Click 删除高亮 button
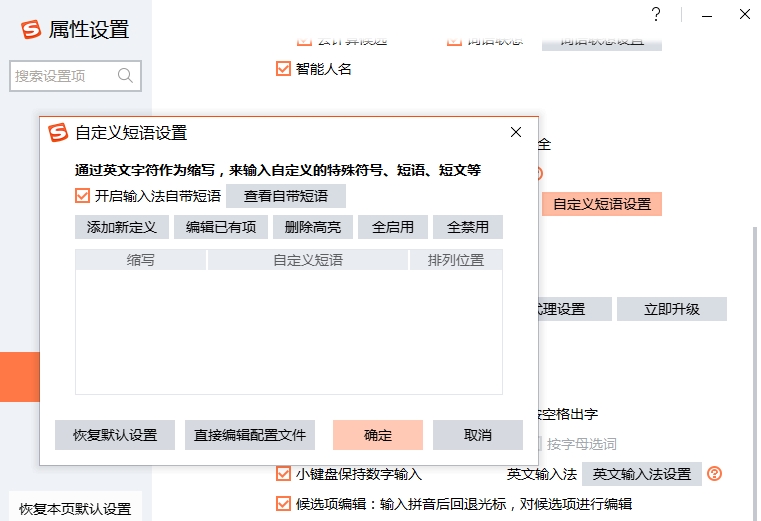 coord(313,227)
